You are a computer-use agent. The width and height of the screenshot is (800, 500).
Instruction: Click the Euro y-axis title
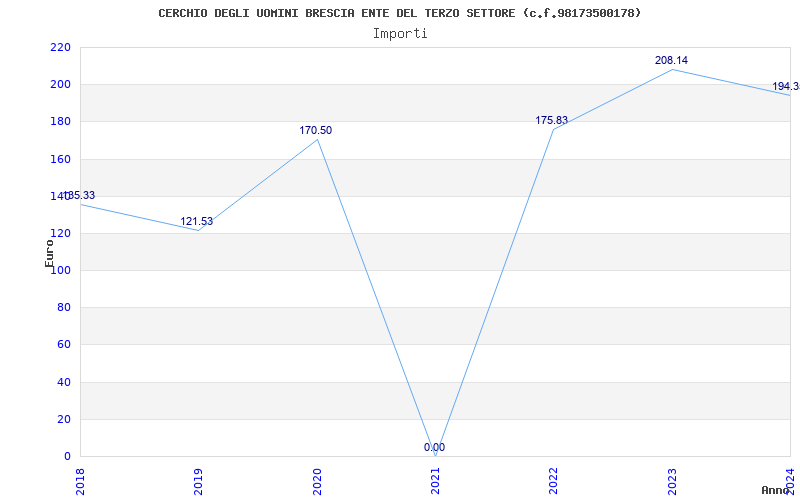tap(49, 253)
